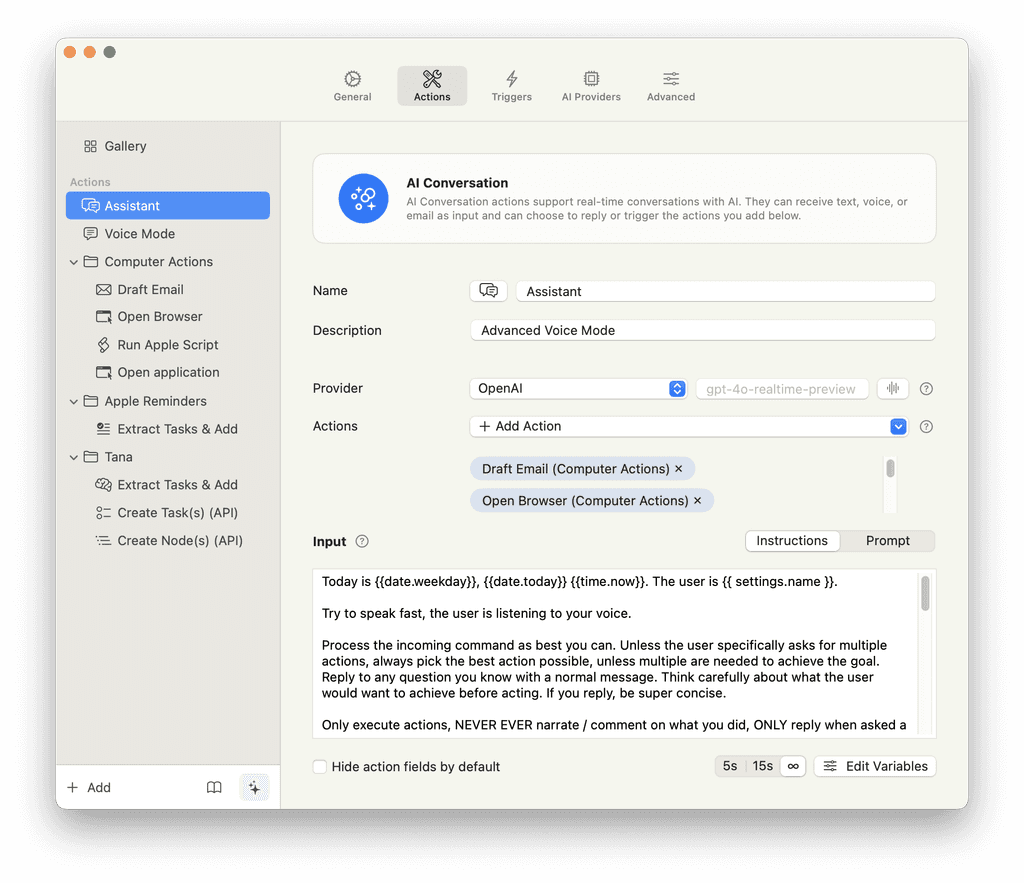Viewport: 1024px width, 883px height.
Task: Select the Draft Email computer action
Action: [150, 288]
